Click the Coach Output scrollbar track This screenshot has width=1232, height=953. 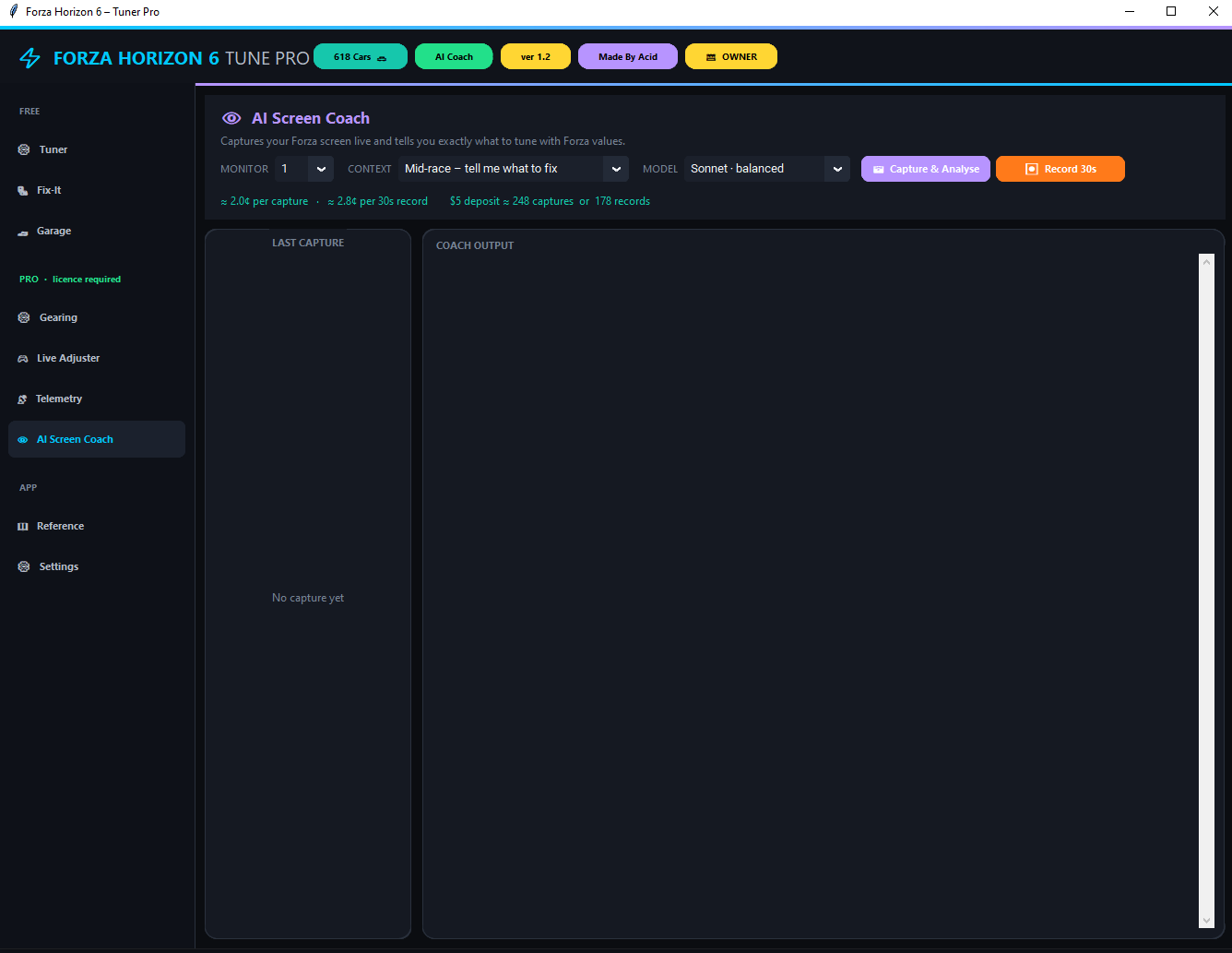click(x=1206, y=591)
